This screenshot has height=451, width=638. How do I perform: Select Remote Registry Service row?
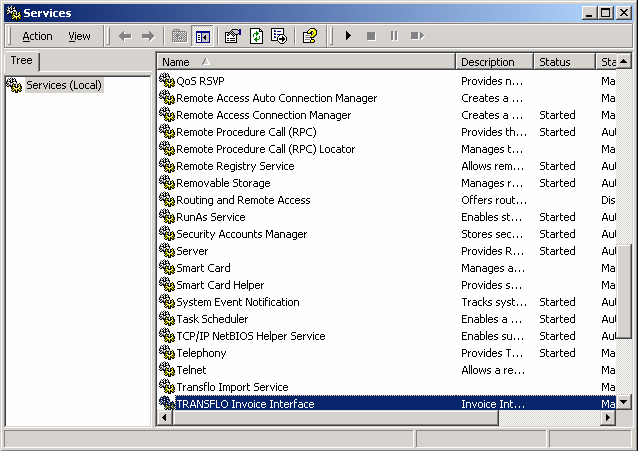coord(387,166)
